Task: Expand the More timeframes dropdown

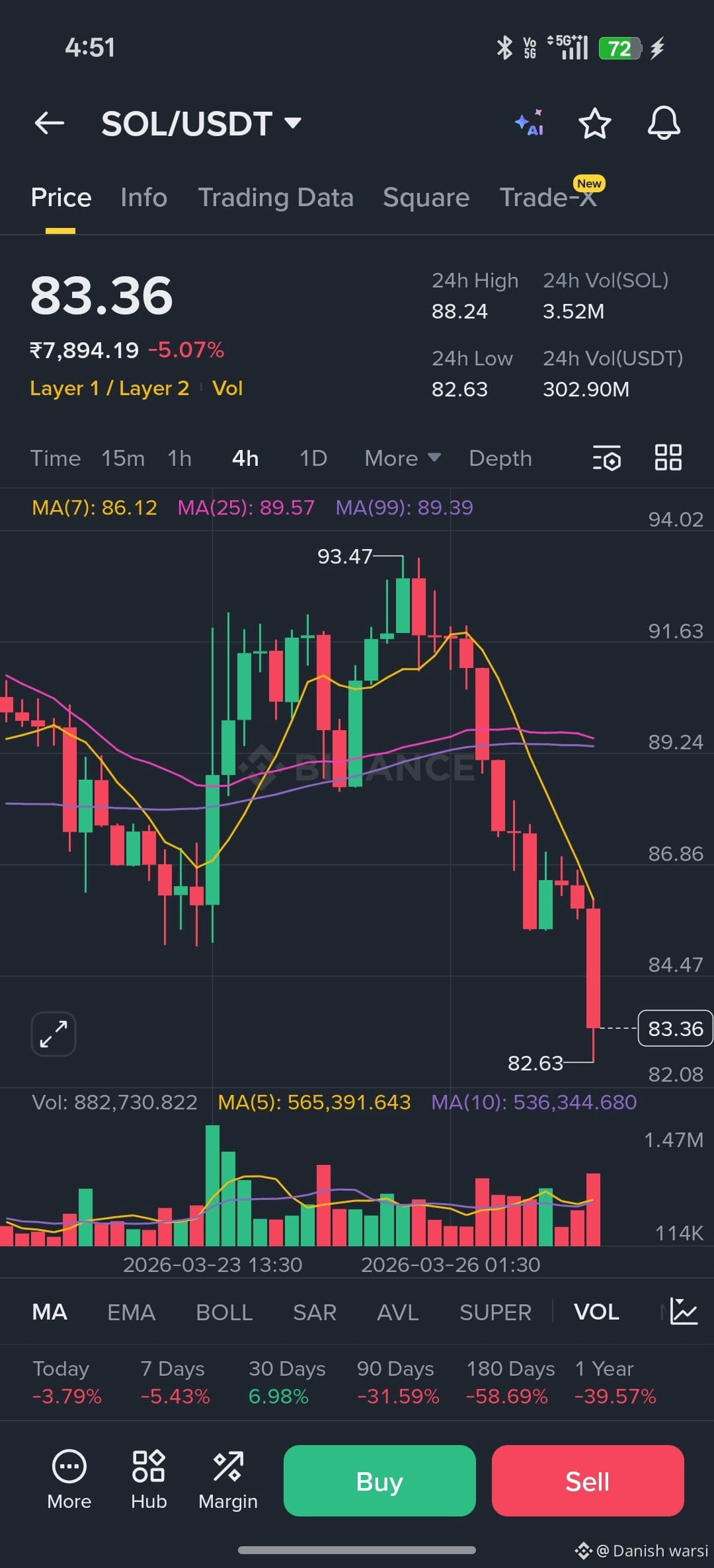Action: pyautogui.click(x=403, y=458)
